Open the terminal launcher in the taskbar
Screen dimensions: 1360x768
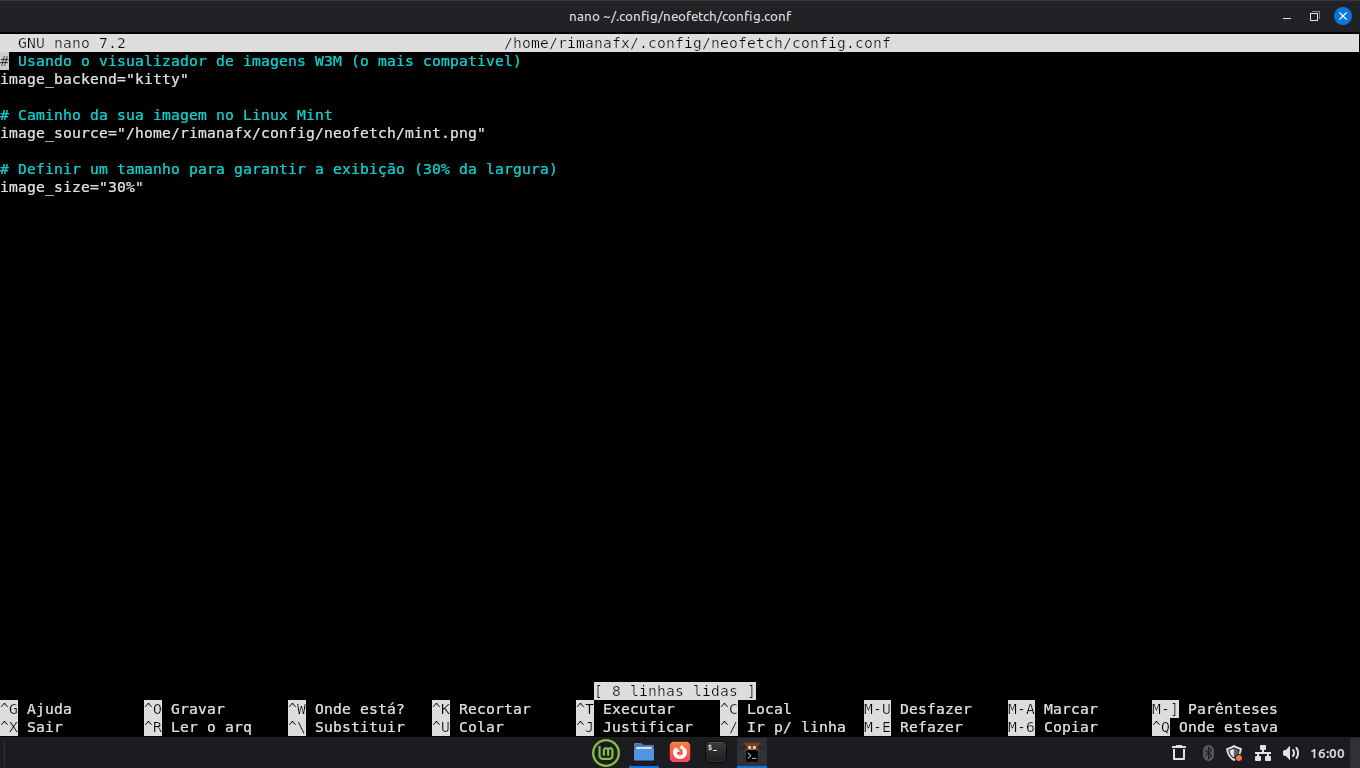click(x=715, y=752)
